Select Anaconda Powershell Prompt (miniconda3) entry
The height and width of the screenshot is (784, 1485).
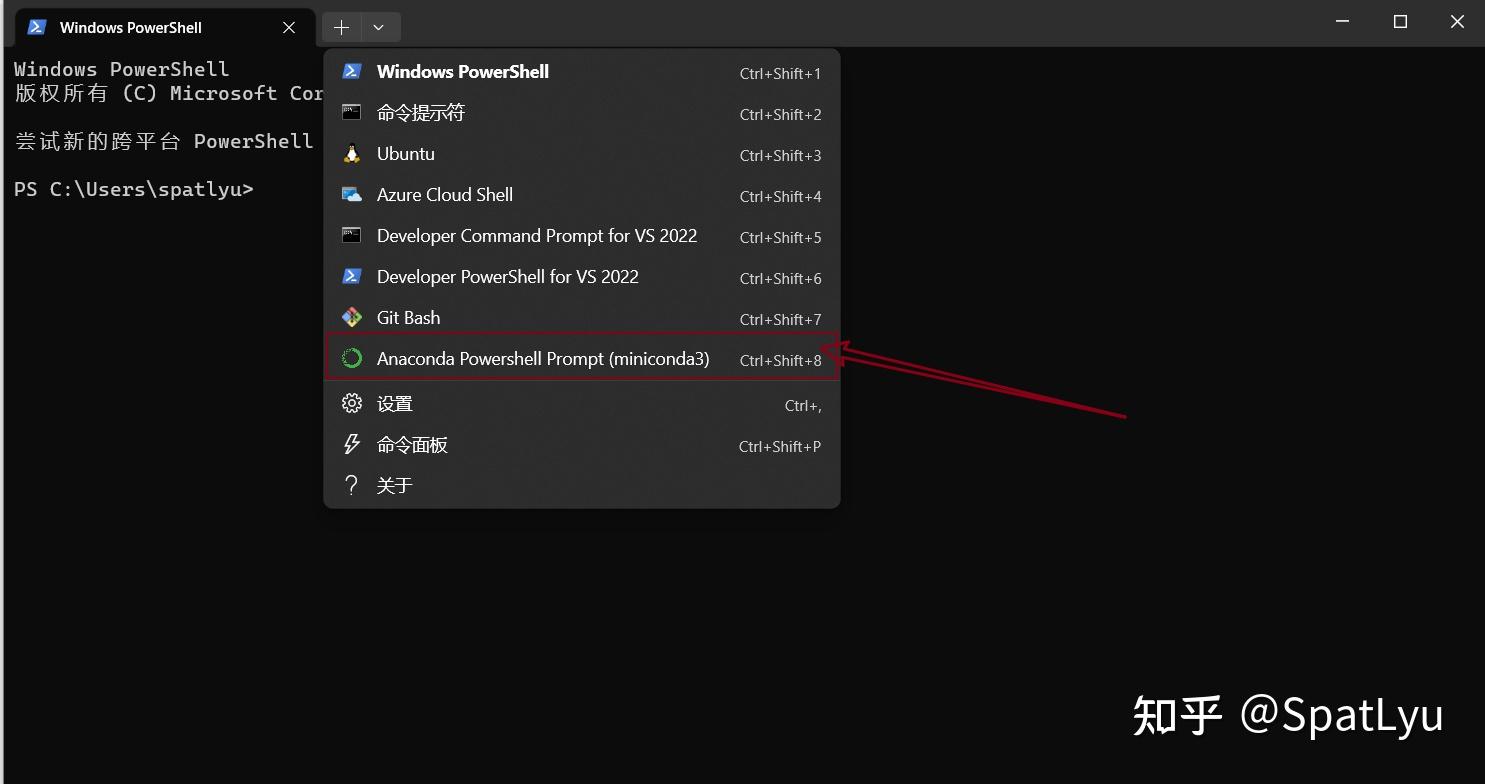[x=543, y=358]
